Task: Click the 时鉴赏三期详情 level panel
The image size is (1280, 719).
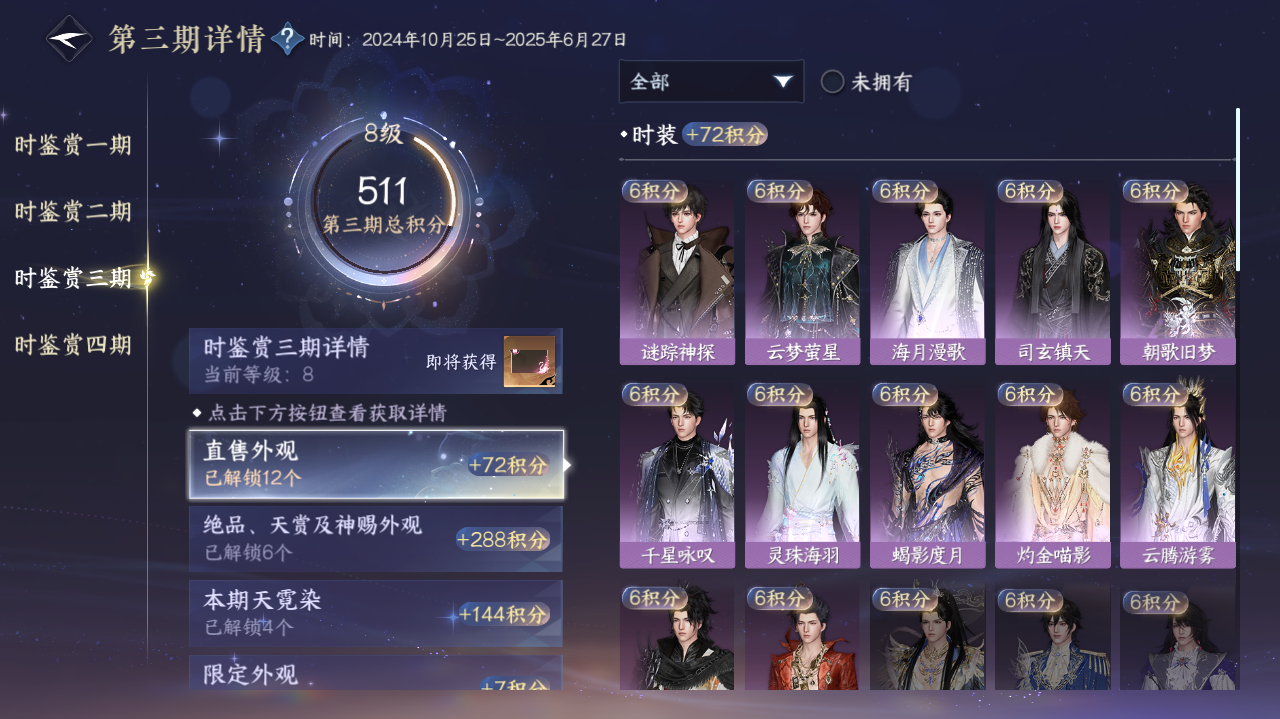Action: click(x=376, y=361)
